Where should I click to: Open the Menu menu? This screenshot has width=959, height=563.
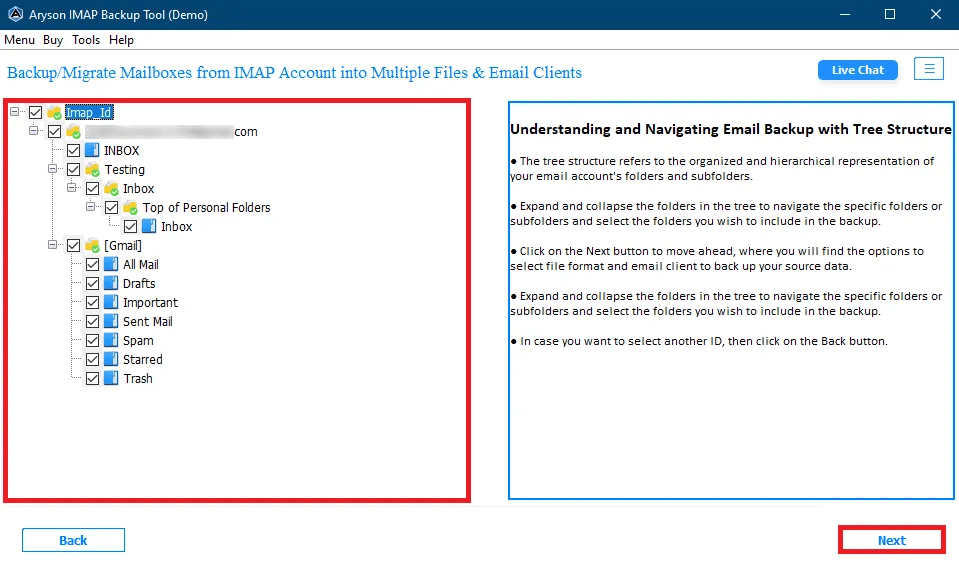tap(20, 40)
